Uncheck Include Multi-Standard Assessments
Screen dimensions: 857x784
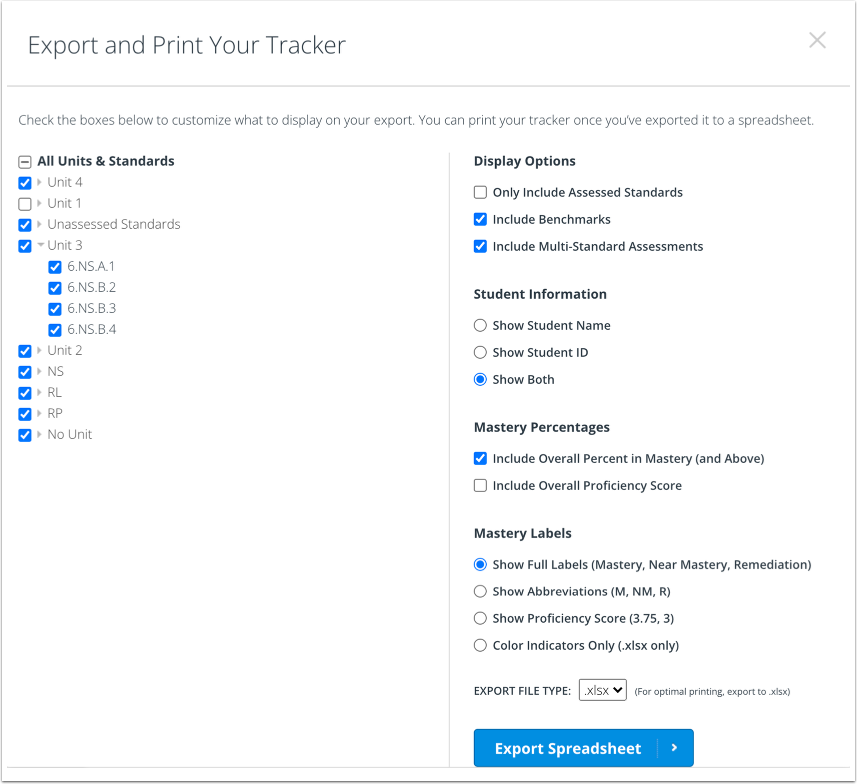point(480,246)
